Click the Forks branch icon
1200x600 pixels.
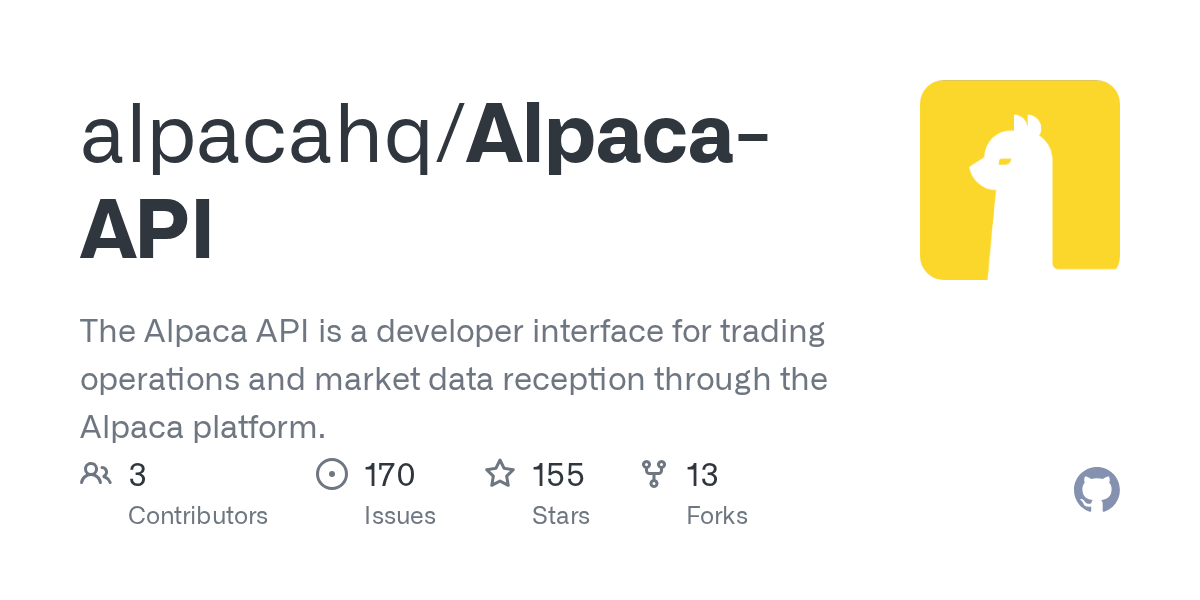point(654,474)
